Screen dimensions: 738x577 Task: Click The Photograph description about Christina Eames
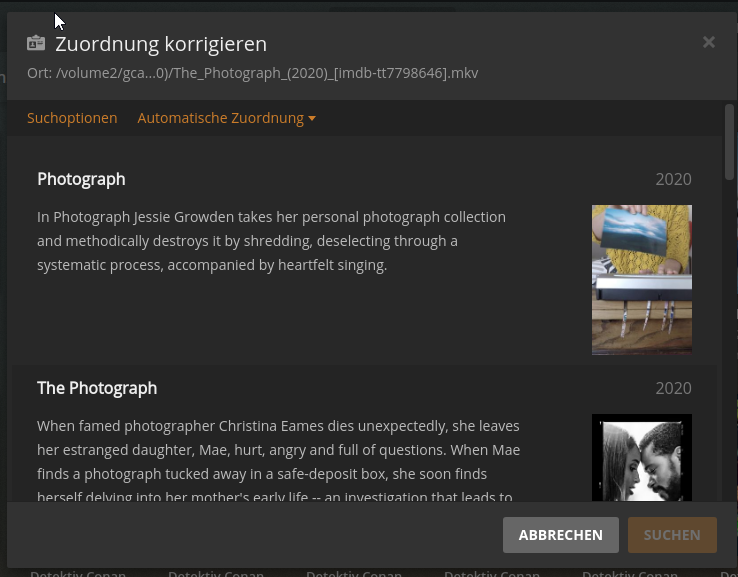(279, 461)
